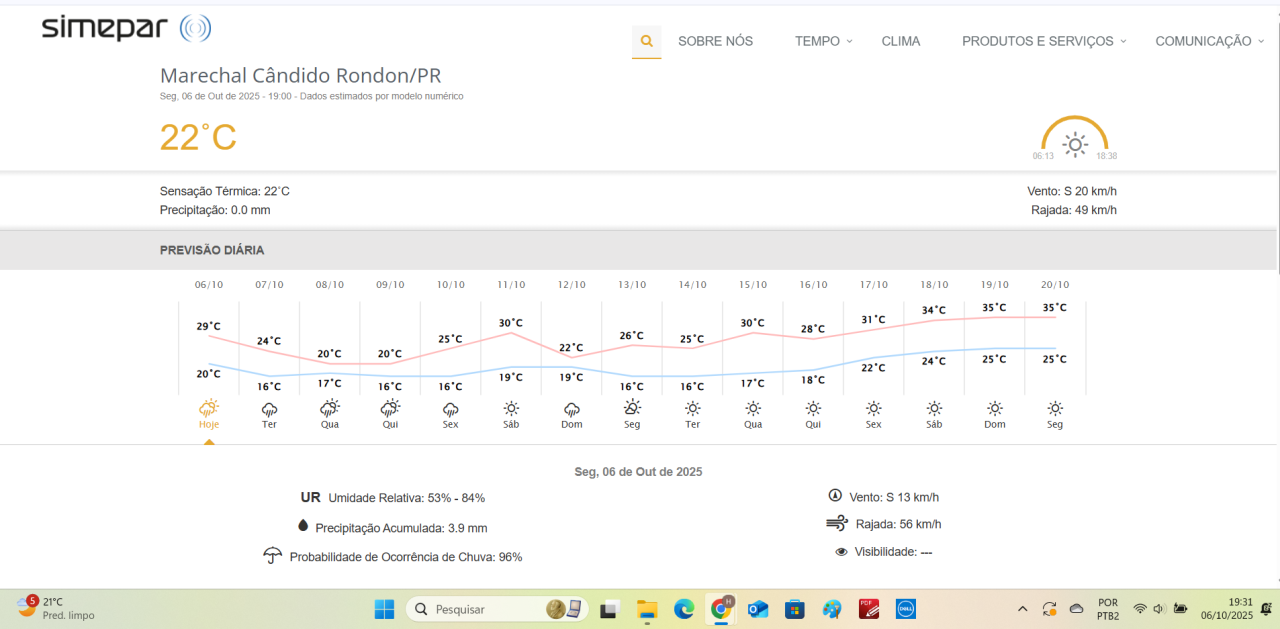Expand the COMUNICAÇÃO dropdown menu
This screenshot has width=1280, height=629.
point(1208,41)
